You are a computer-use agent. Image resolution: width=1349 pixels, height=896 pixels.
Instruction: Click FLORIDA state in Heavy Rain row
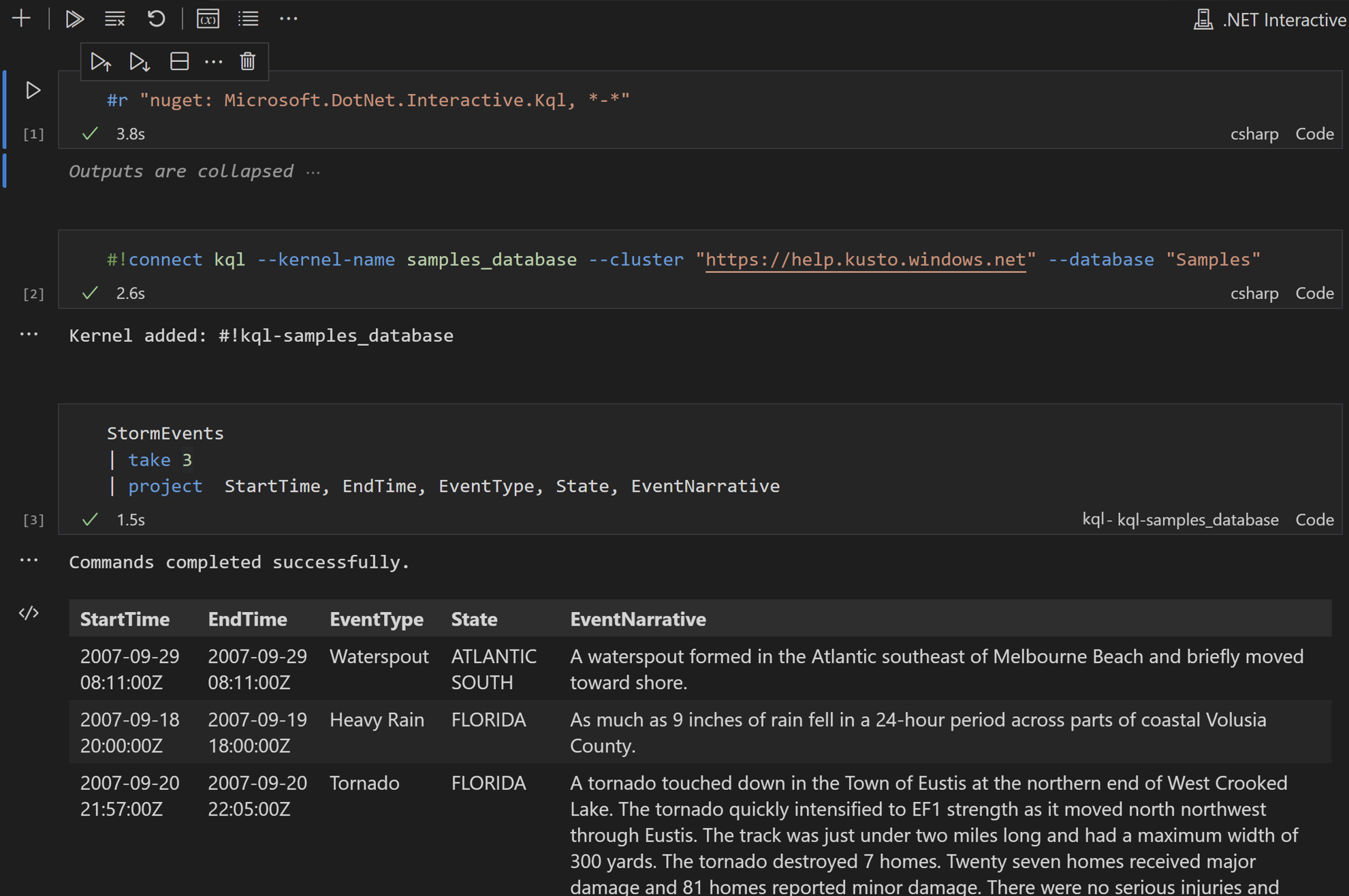click(x=488, y=720)
